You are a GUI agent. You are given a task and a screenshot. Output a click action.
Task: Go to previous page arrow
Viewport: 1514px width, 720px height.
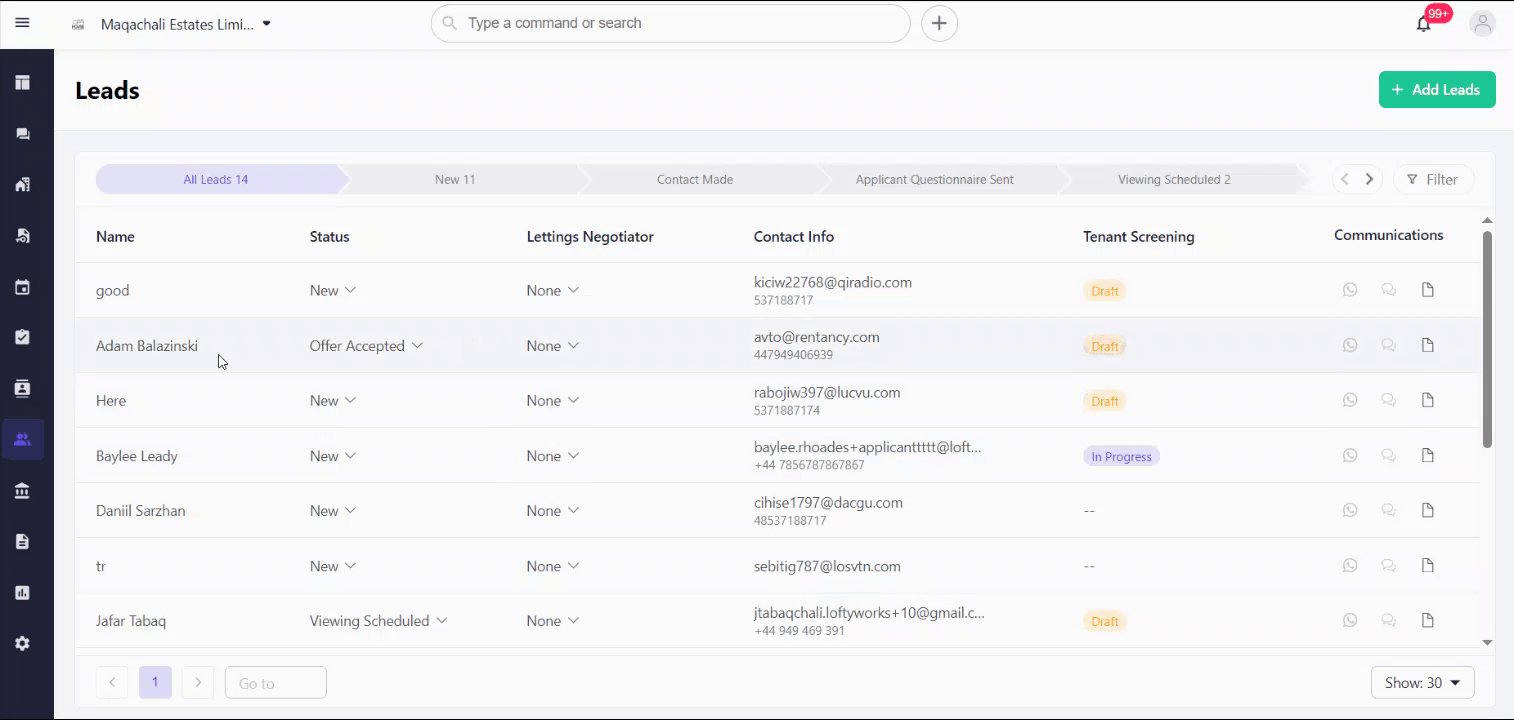pos(112,682)
